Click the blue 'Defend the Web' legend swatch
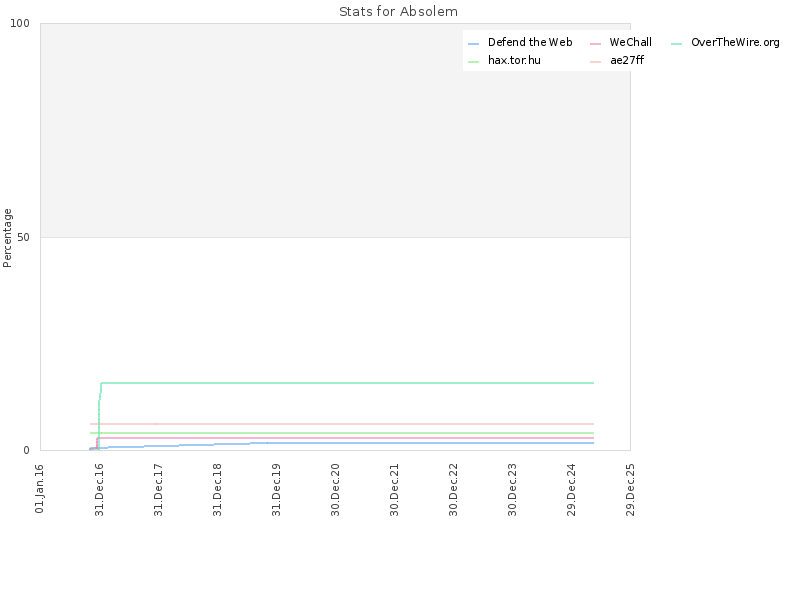800x600 pixels. point(473,44)
